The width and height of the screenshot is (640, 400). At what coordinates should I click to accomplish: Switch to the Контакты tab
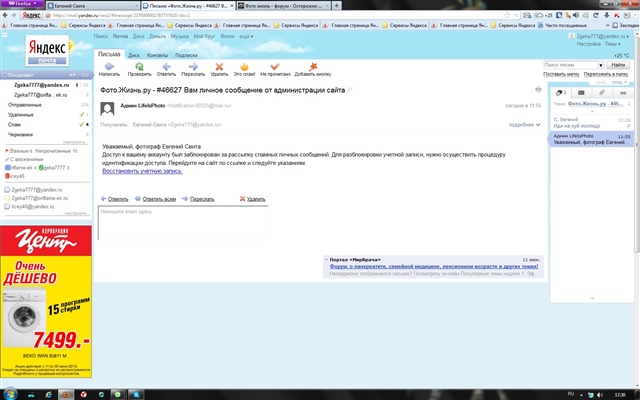tap(157, 54)
